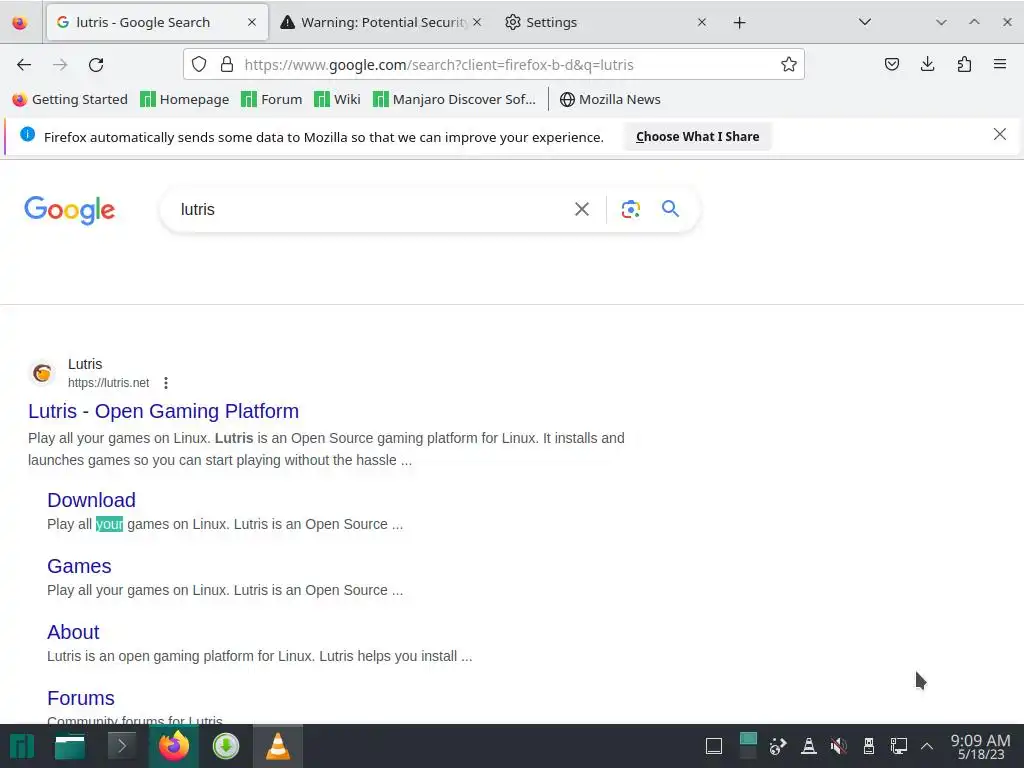Close the Settings tab
The width and height of the screenshot is (1024, 768).
click(701, 23)
